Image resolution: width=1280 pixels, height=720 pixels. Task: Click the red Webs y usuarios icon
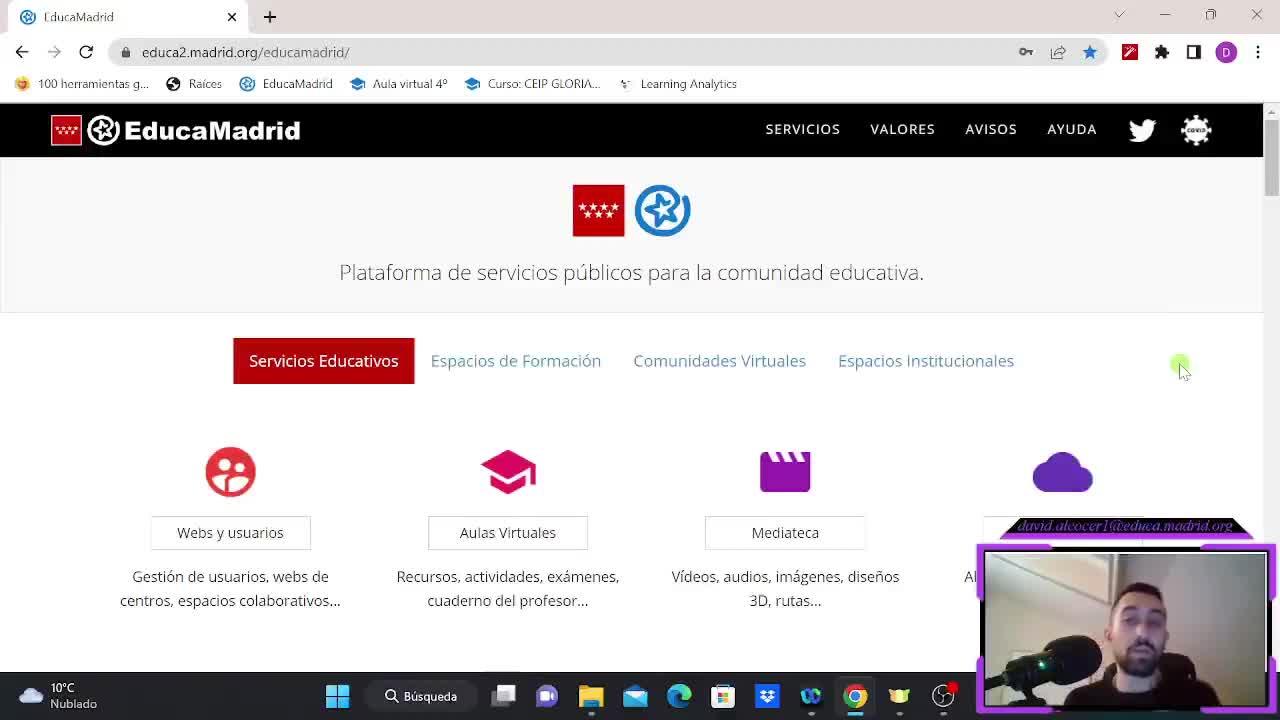click(230, 472)
